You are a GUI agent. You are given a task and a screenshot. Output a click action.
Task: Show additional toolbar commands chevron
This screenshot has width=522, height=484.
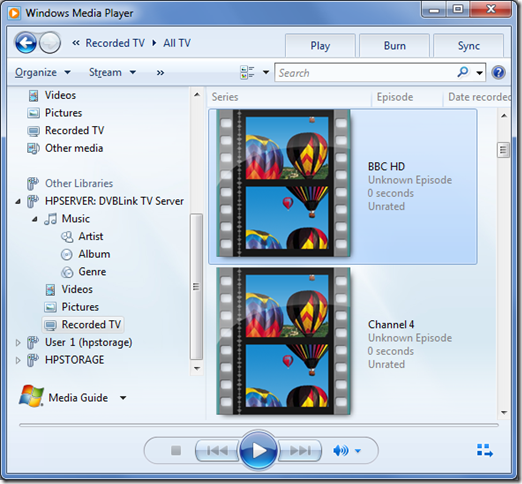(x=160, y=72)
